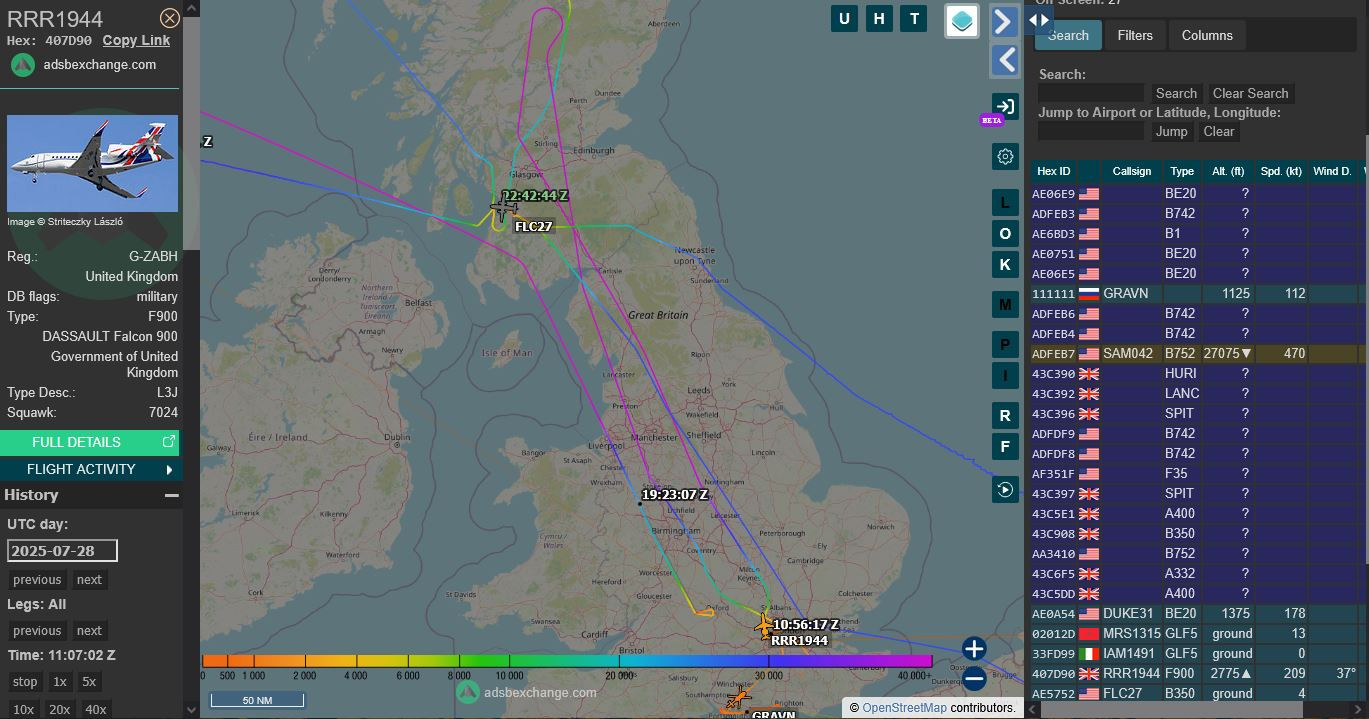Zoom out with the minus icon
1369x719 pixels.
(974, 679)
